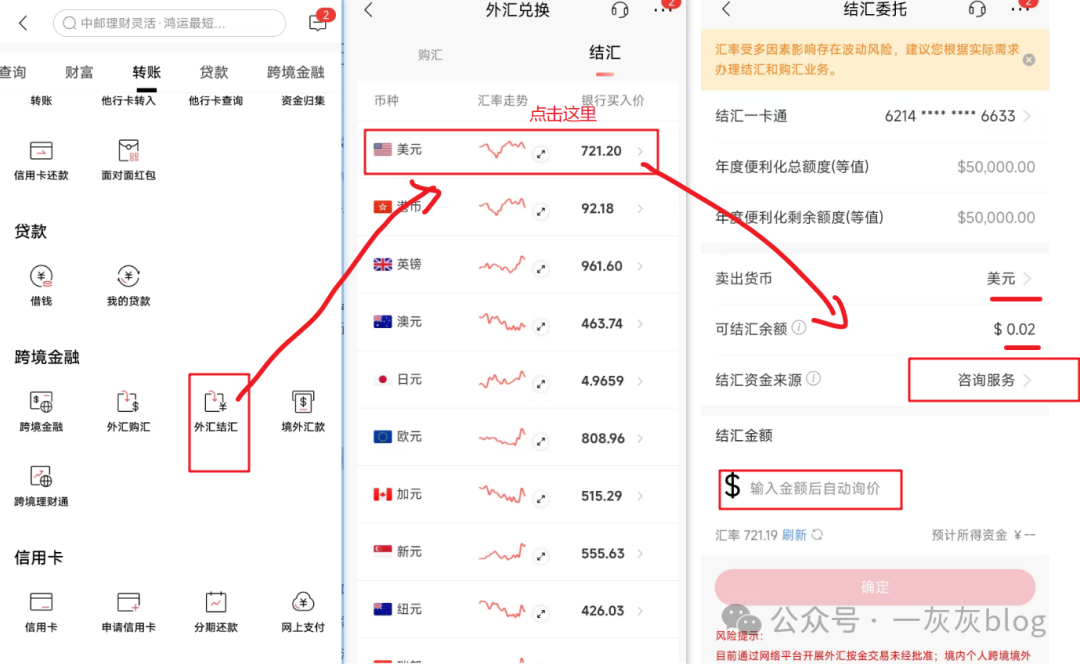Open 他行卡查询 shortcut
The height and width of the screenshot is (664, 1080).
pyautogui.click(x=216, y=101)
